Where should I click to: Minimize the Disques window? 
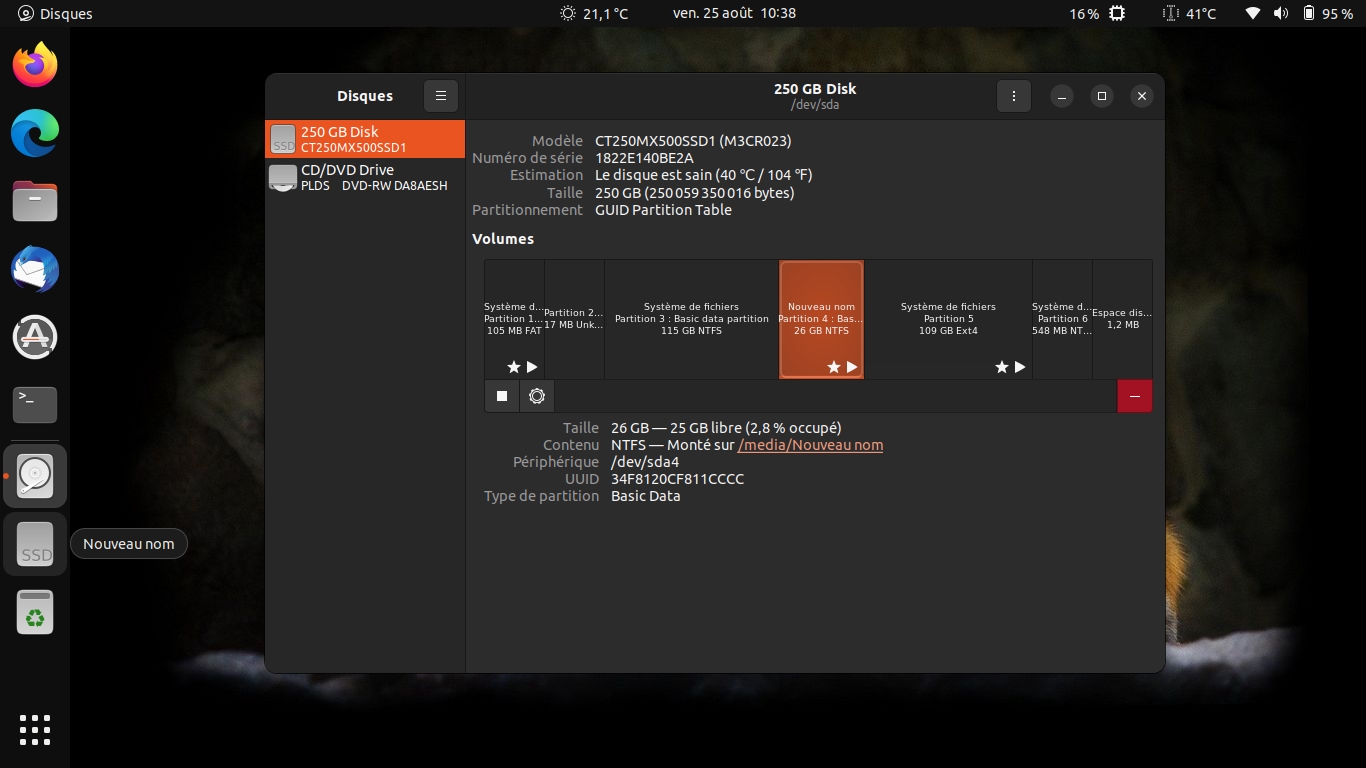pyautogui.click(x=1062, y=96)
